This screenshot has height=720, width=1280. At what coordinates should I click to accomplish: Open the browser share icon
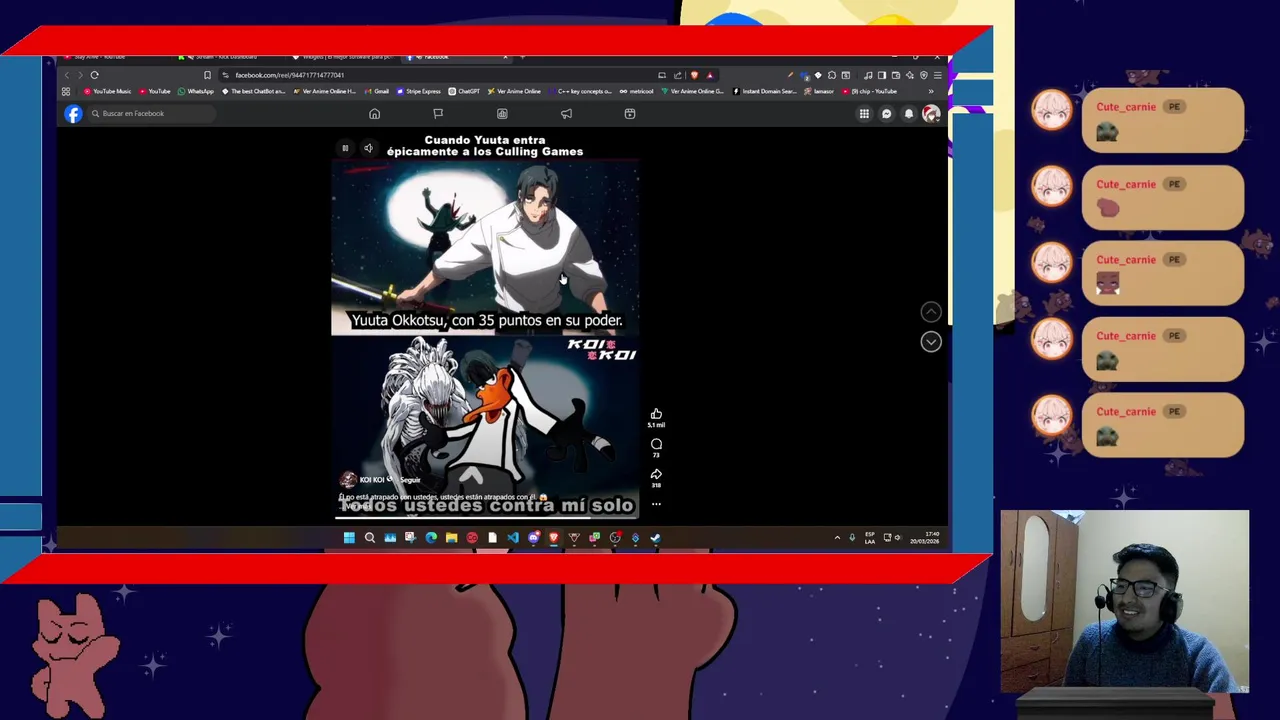click(678, 75)
